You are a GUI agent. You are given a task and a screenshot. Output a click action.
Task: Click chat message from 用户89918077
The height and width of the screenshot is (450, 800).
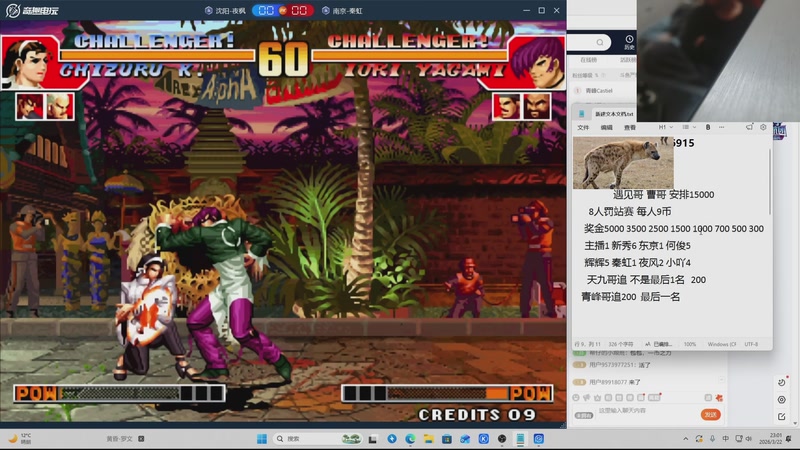[x=607, y=382]
